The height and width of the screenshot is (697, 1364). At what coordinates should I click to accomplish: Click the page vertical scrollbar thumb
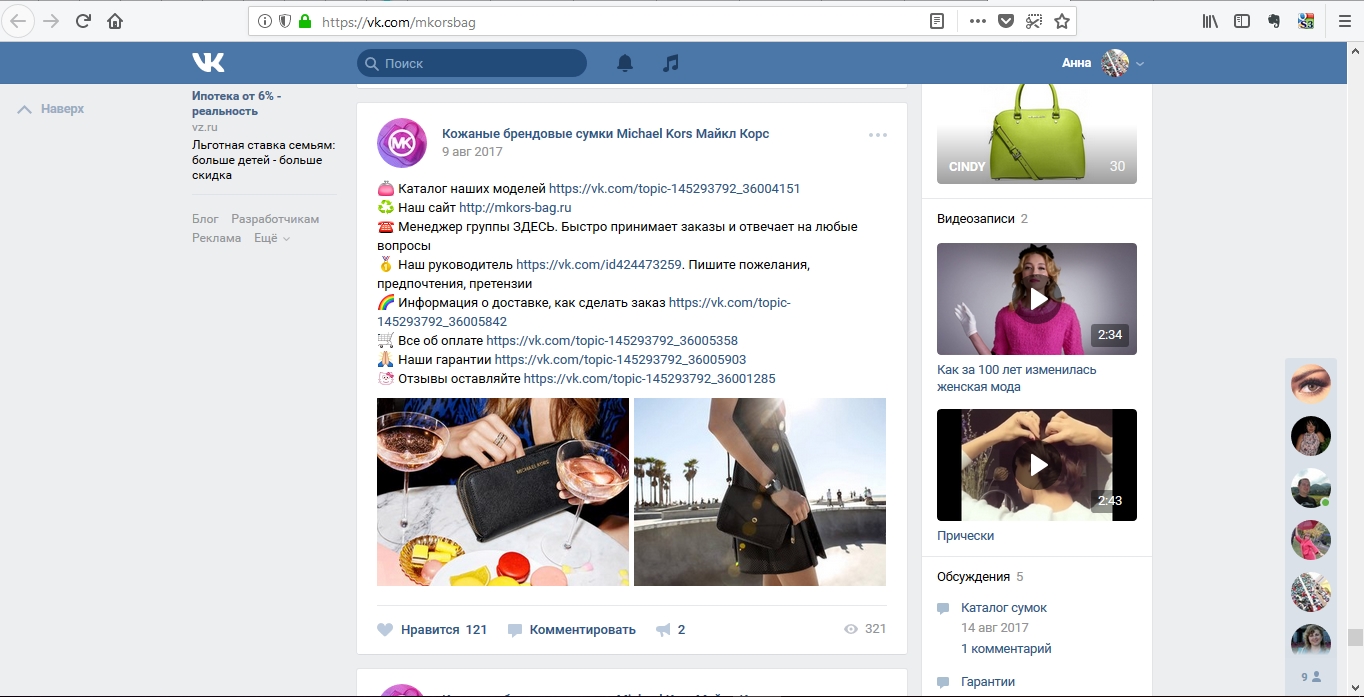point(1355,638)
